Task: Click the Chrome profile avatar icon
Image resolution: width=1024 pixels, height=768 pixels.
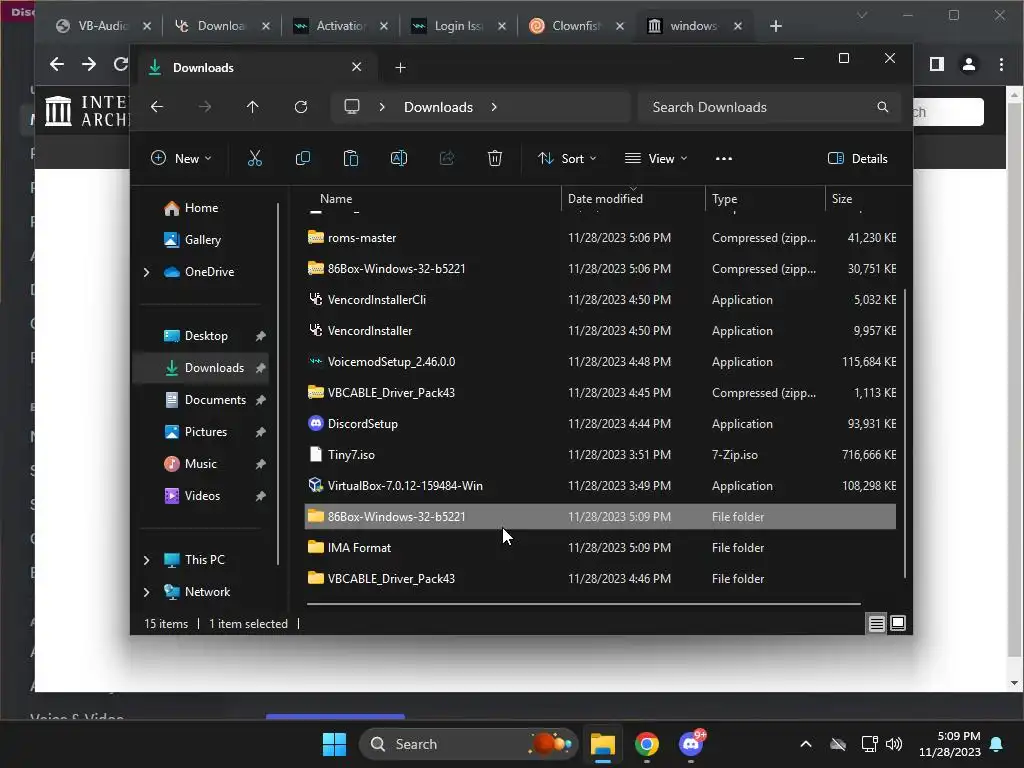Action: point(969,64)
